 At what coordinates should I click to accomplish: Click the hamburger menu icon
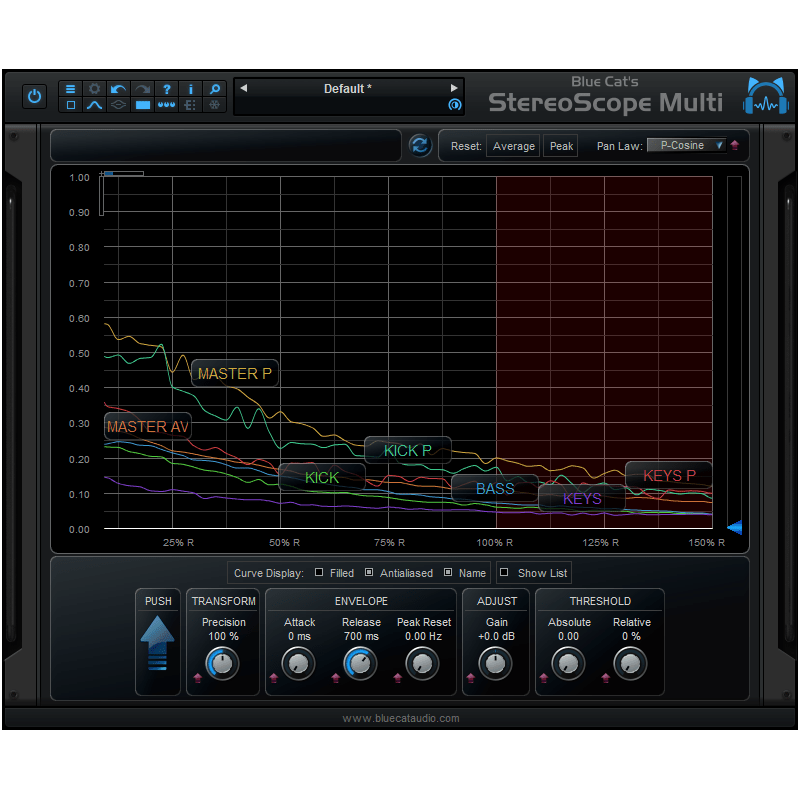click(70, 89)
